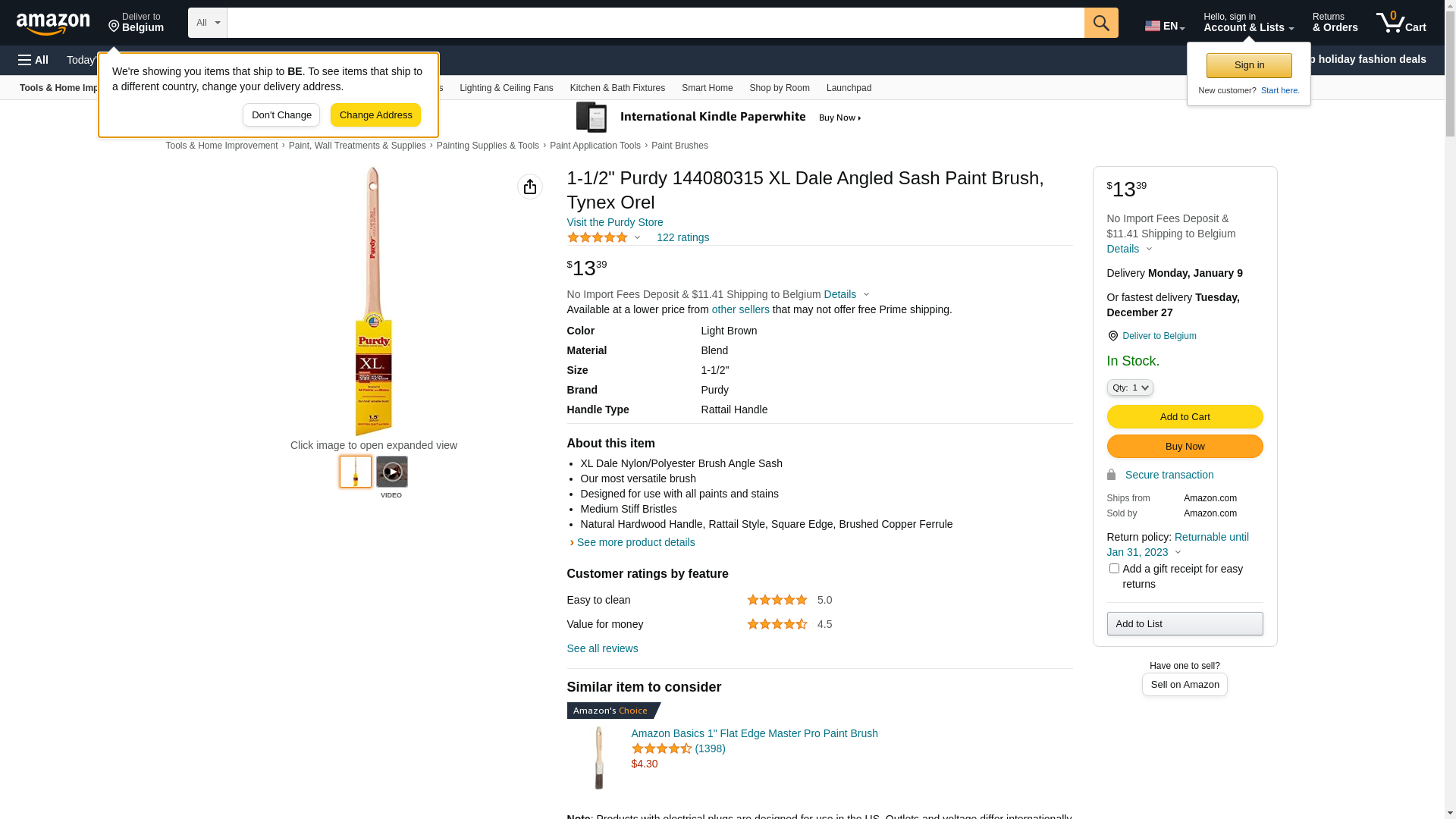
Task: Open the All hamburger menu
Action: point(33,60)
